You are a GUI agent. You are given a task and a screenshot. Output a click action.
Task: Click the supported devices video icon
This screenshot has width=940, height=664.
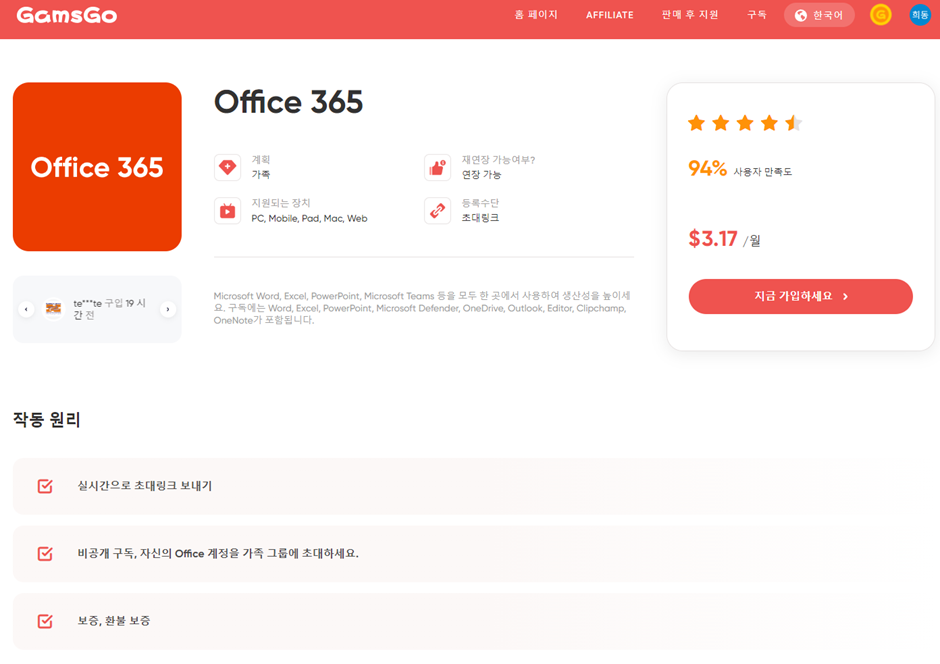pyautogui.click(x=227, y=211)
